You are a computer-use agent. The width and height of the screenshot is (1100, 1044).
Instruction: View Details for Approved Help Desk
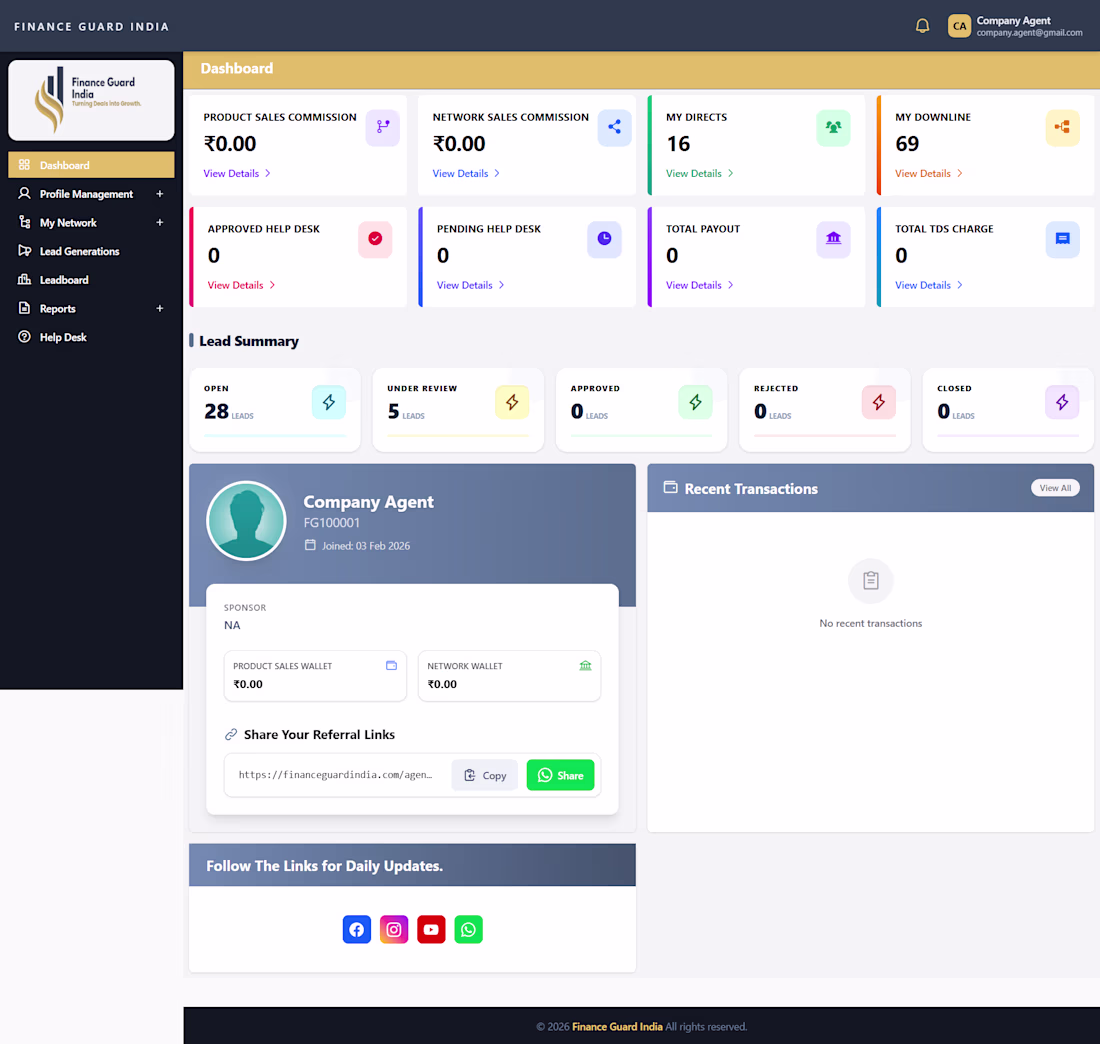point(241,285)
